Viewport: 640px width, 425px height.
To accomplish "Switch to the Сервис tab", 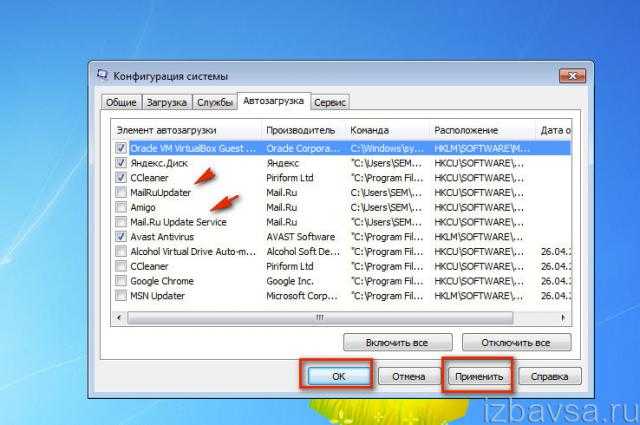I will click(x=330, y=102).
